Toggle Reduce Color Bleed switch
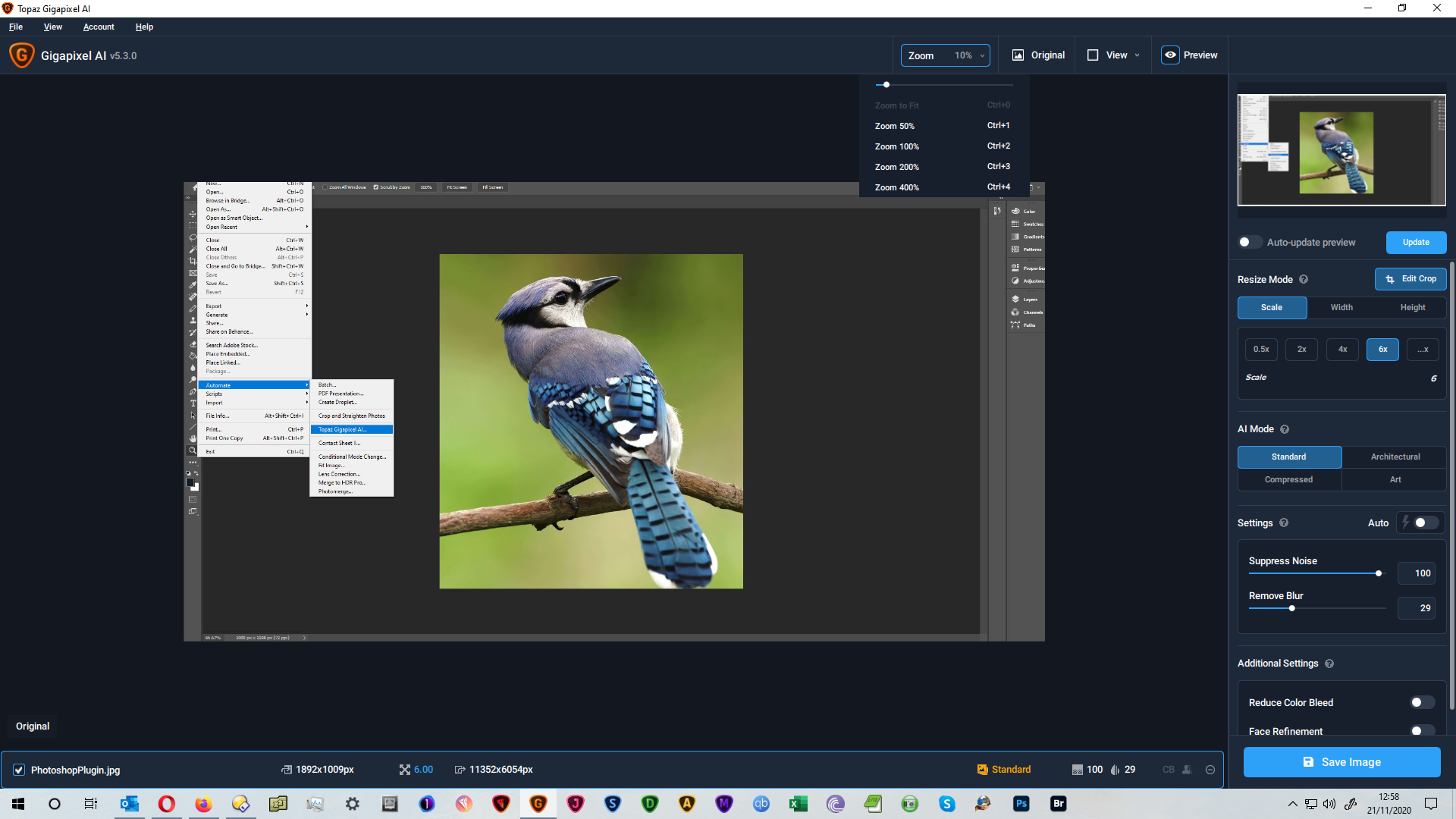Image resolution: width=1456 pixels, height=819 pixels. tap(1422, 703)
